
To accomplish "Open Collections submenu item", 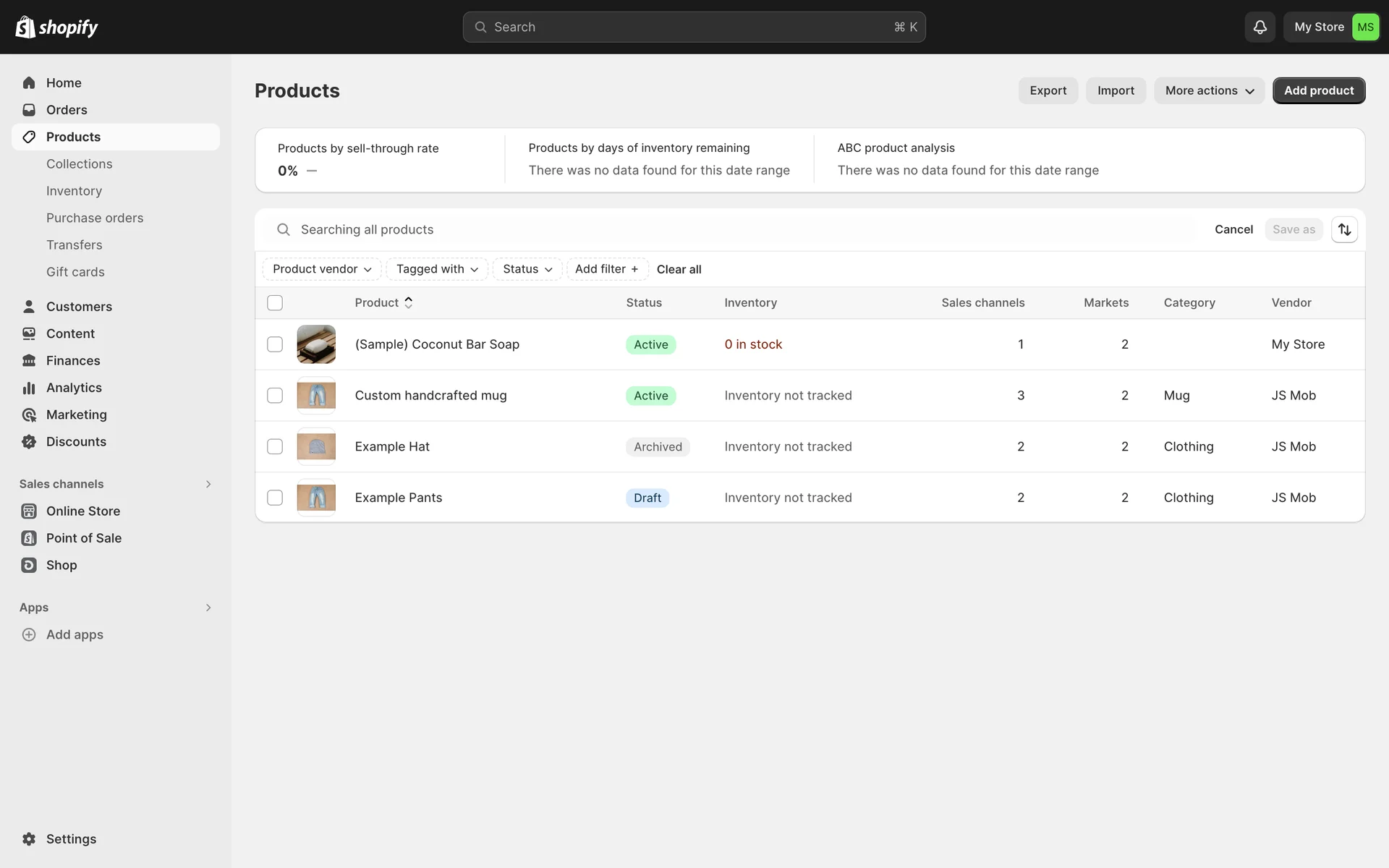I will (x=79, y=164).
